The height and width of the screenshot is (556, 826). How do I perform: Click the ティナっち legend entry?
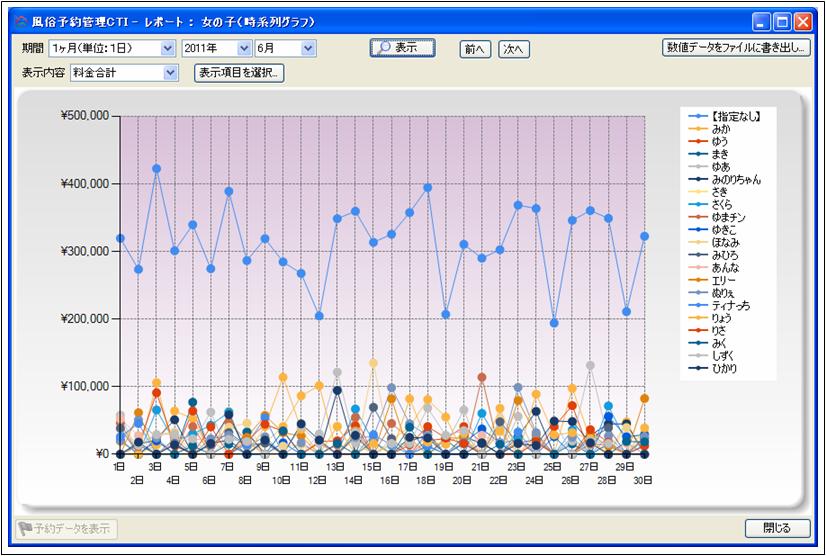click(x=730, y=305)
